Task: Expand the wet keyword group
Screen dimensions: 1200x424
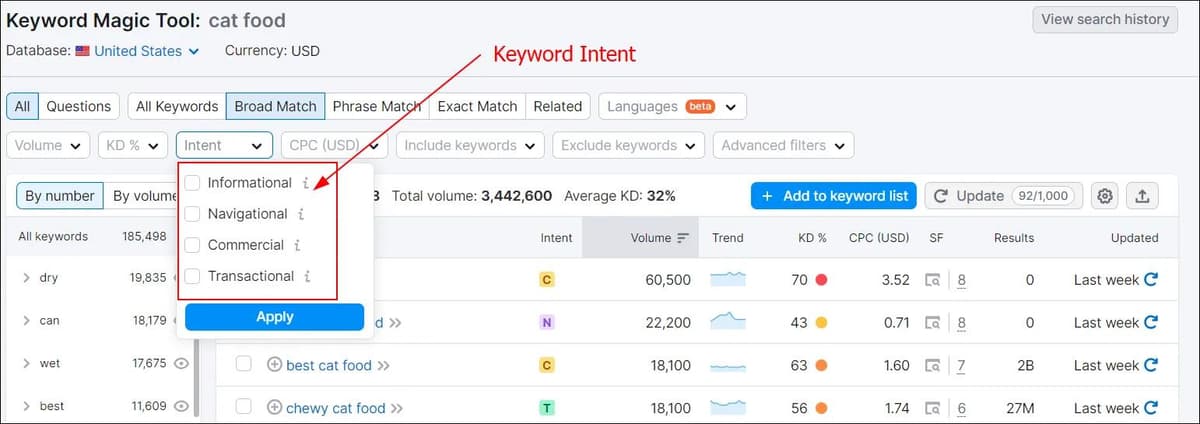Action: (x=26, y=364)
